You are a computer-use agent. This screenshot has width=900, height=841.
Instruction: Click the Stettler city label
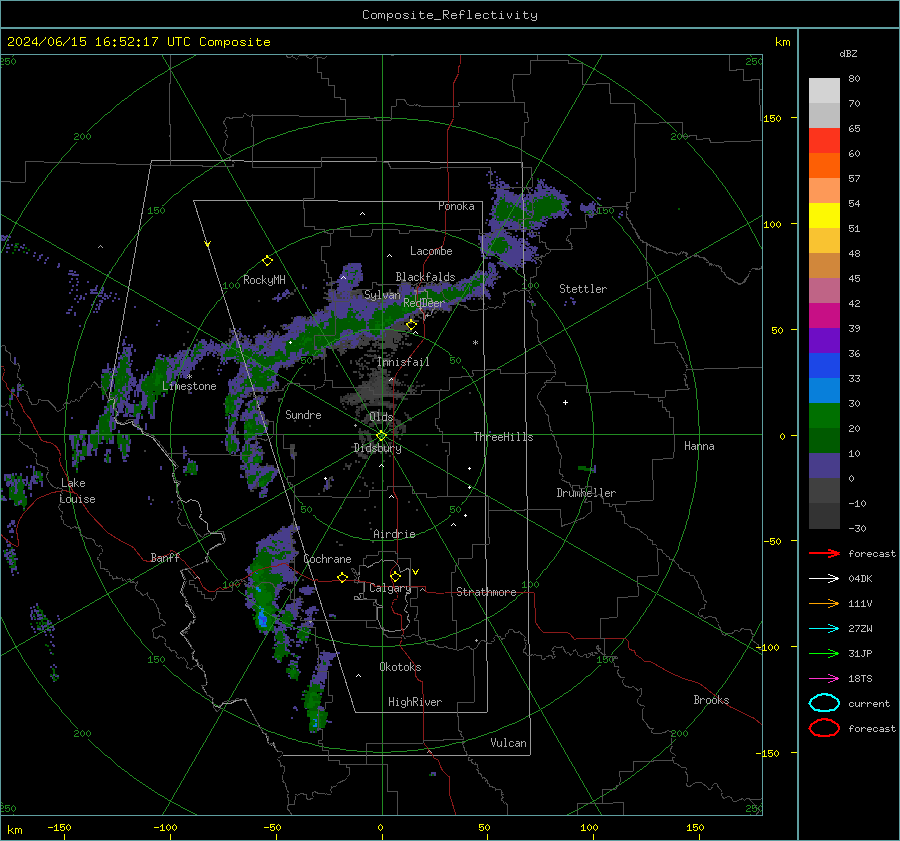tap(583, 289)
